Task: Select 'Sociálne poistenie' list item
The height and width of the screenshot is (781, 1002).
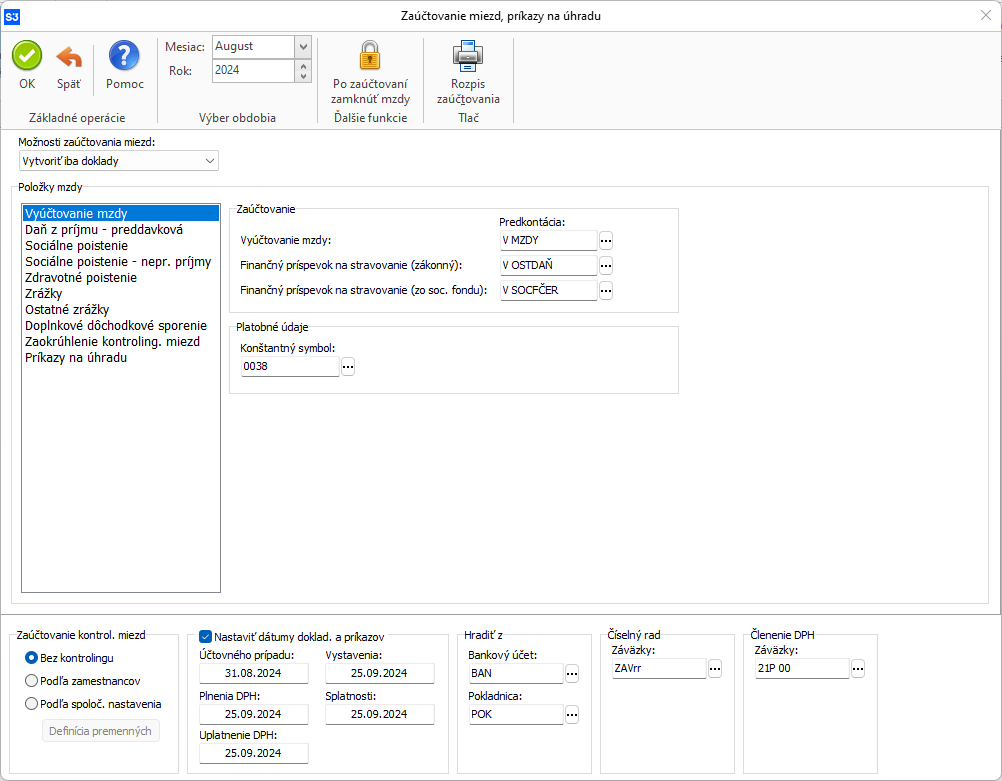Action: pyautogui.click(x=121, y=245)
